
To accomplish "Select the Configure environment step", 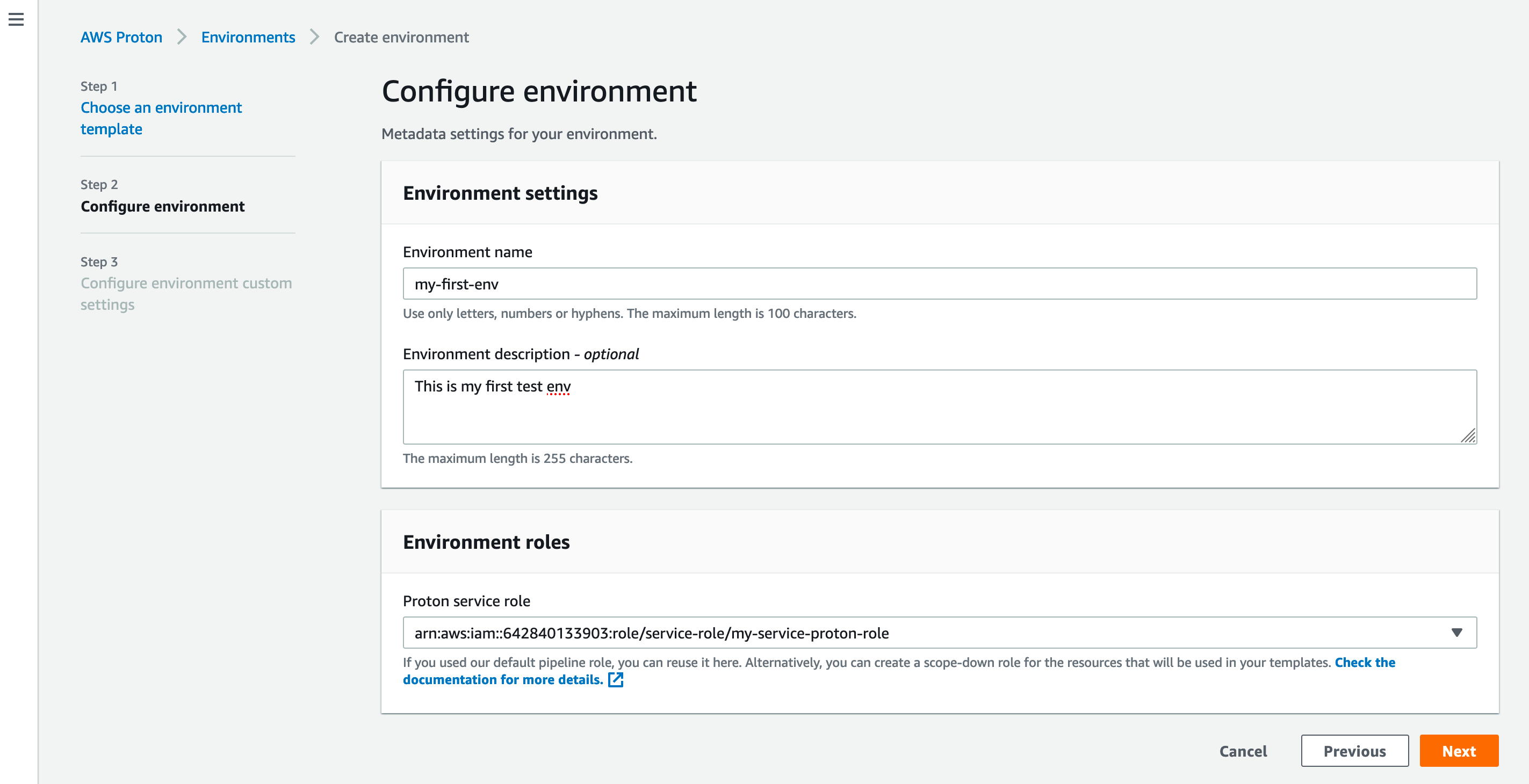I will click(162, 206).
